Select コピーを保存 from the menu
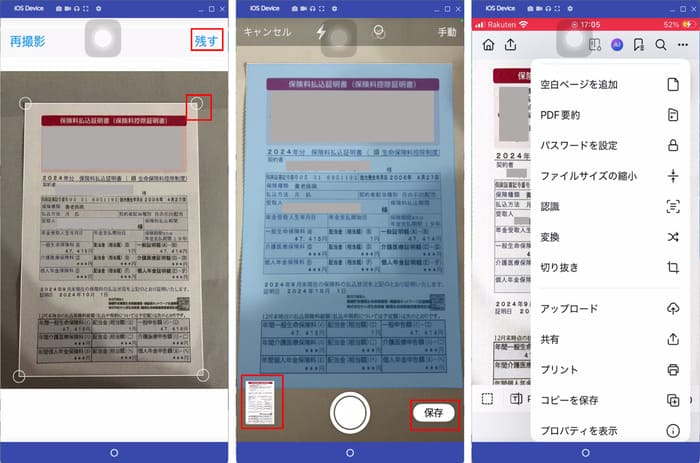This screenshot has width=700, height=463. point(610,400)
